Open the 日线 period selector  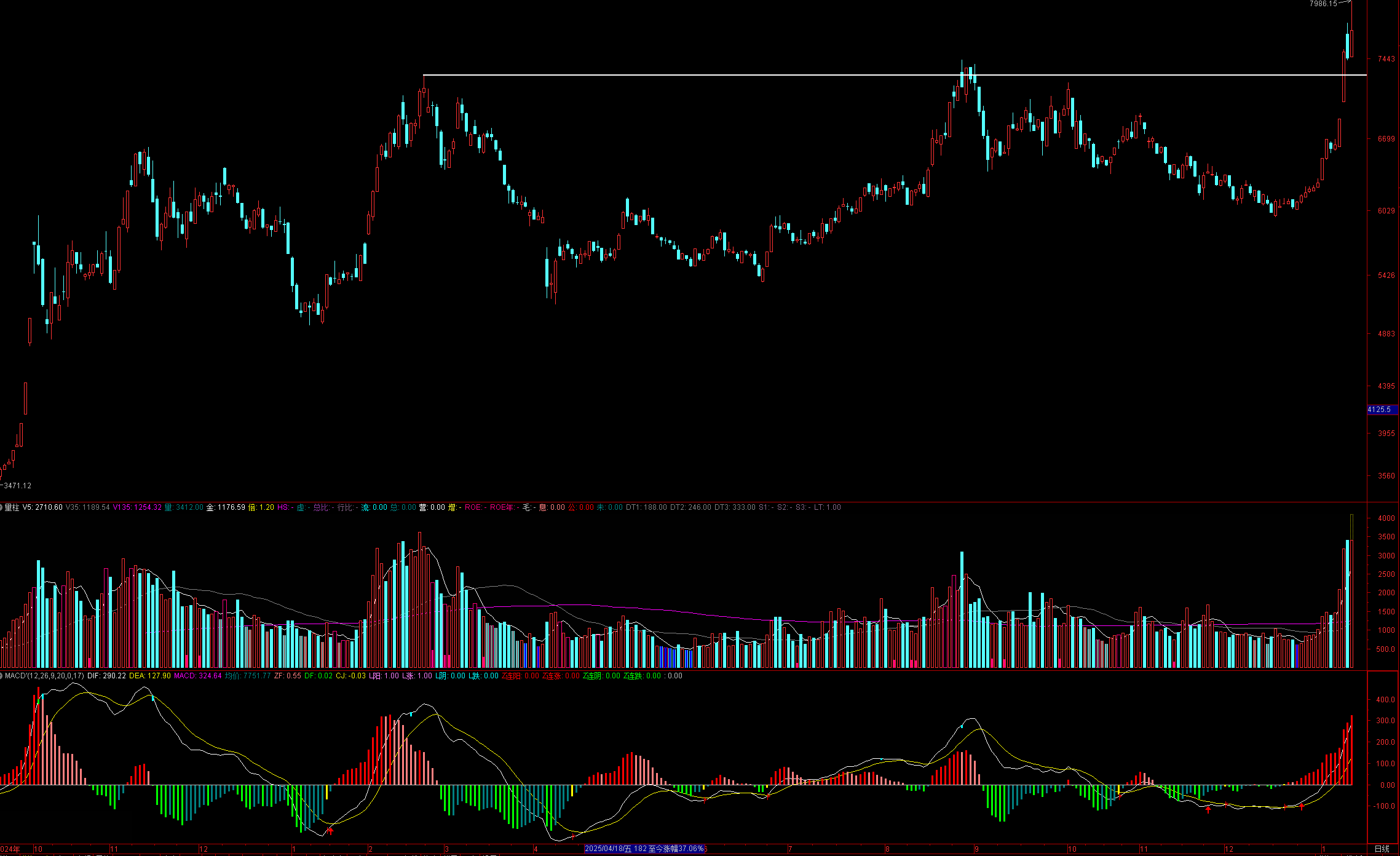[1382, 849]
